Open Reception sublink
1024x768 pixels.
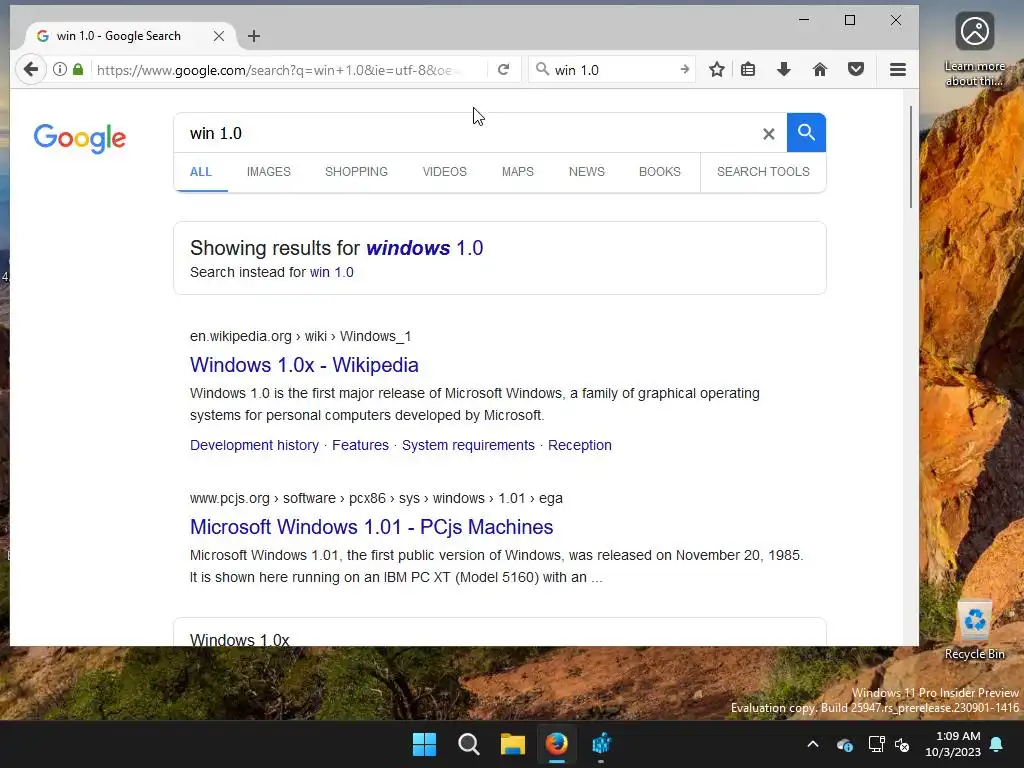coord(580,445)
